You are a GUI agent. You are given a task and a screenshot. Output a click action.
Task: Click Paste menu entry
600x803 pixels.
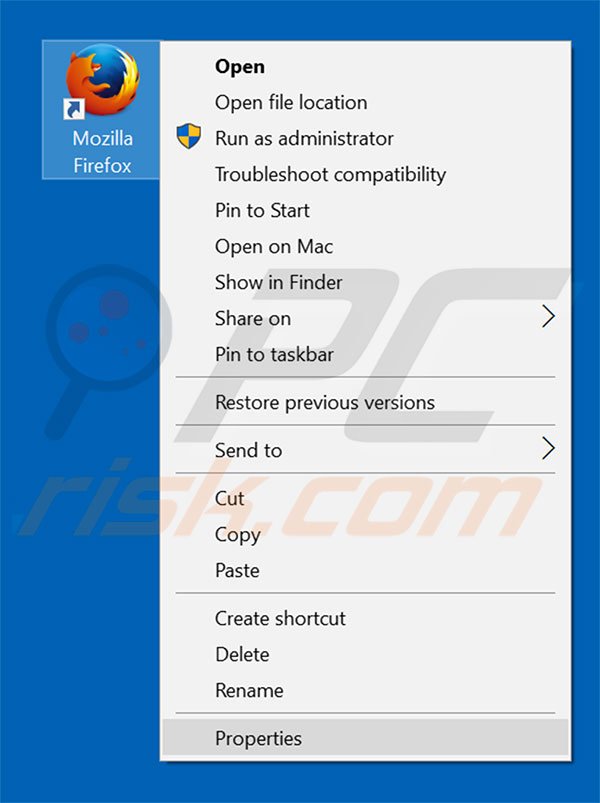[x=366, y=570]
